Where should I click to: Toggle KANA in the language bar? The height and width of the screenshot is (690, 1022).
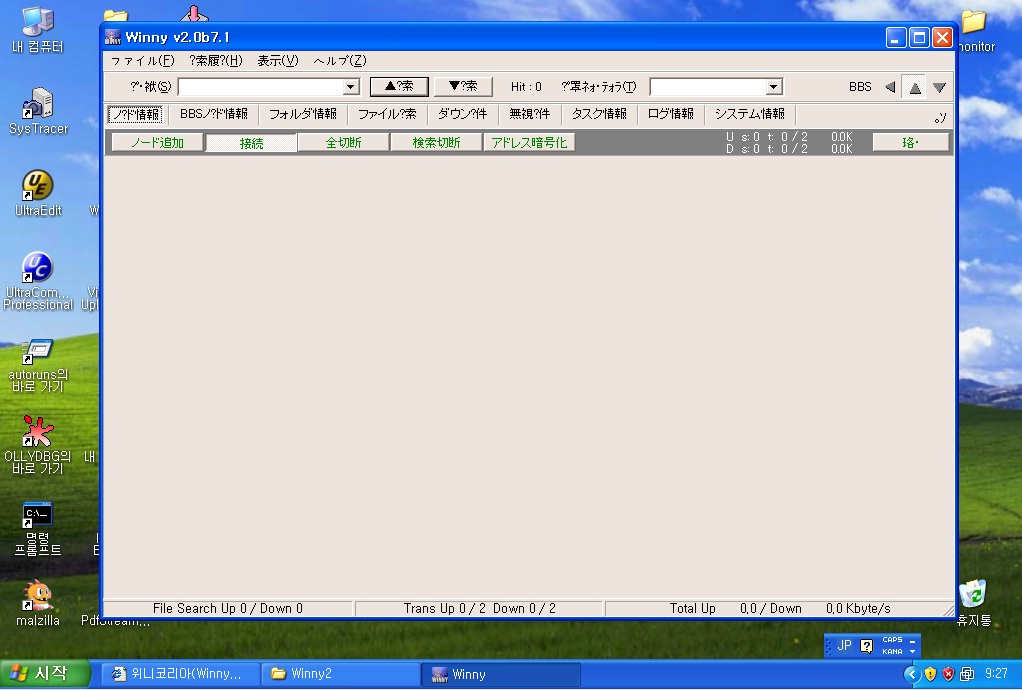point(892,651)
